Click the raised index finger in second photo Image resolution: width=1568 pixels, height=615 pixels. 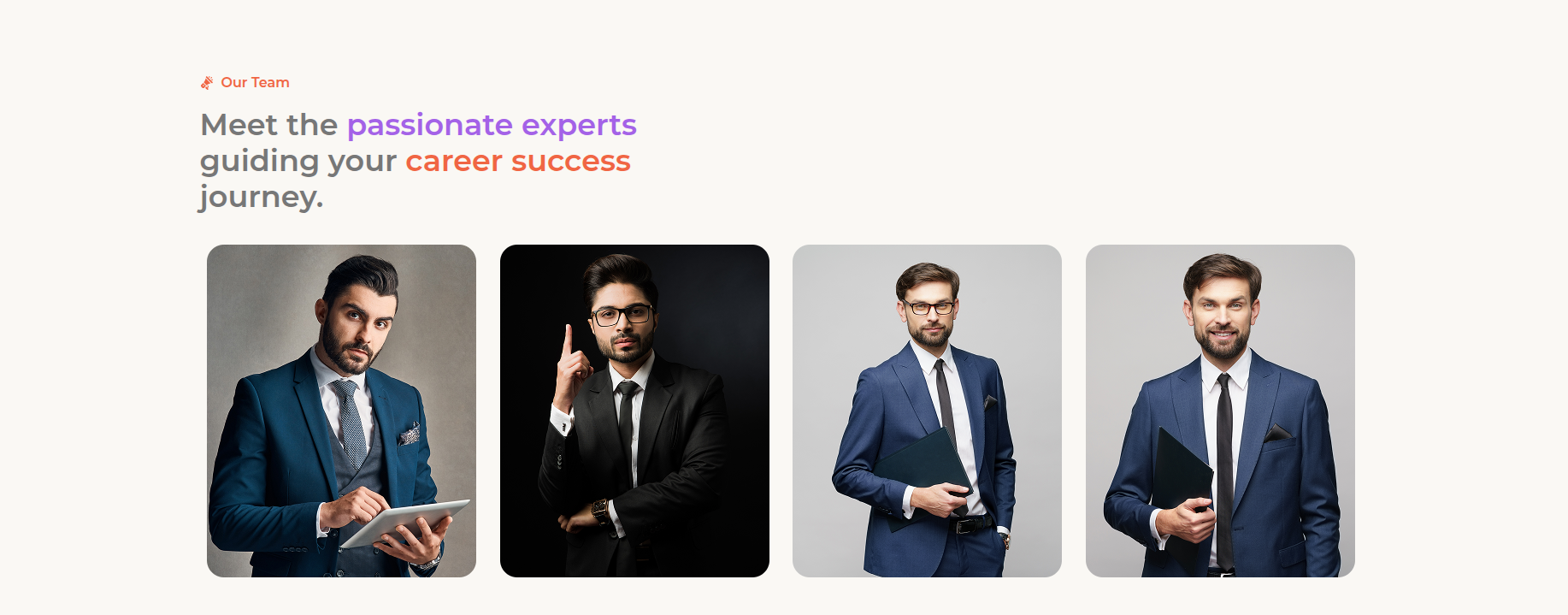tap(566, 342)
